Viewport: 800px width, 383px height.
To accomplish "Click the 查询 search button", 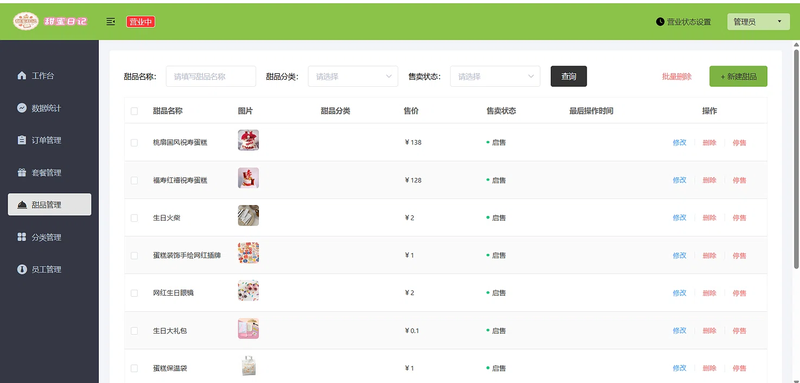I will click(569, 76).
